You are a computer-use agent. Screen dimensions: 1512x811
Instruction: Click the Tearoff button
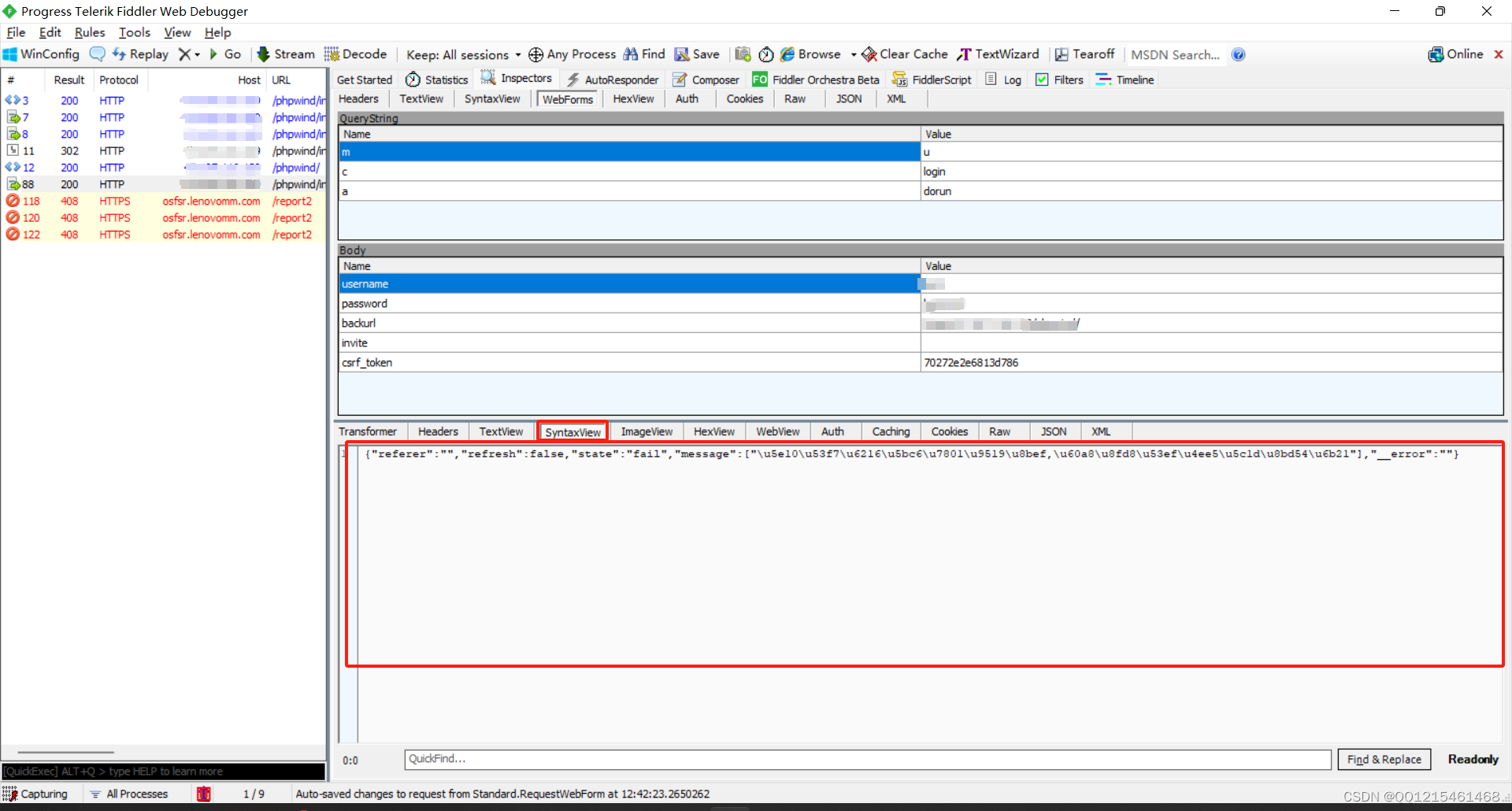(x=1084, y=54)
